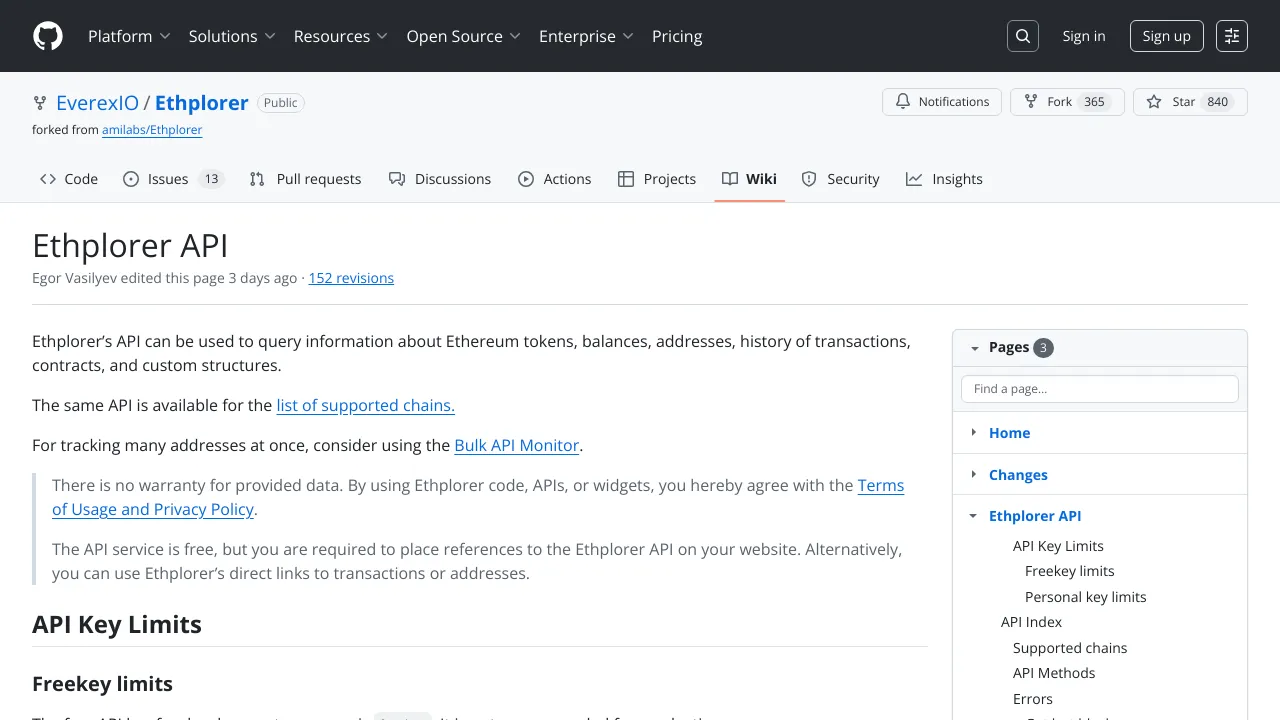Image resolution: width=1280 pixels, height=720 pixels.
Task: Jump to Errors sidebar entry
Action: tap(1033, 699)
